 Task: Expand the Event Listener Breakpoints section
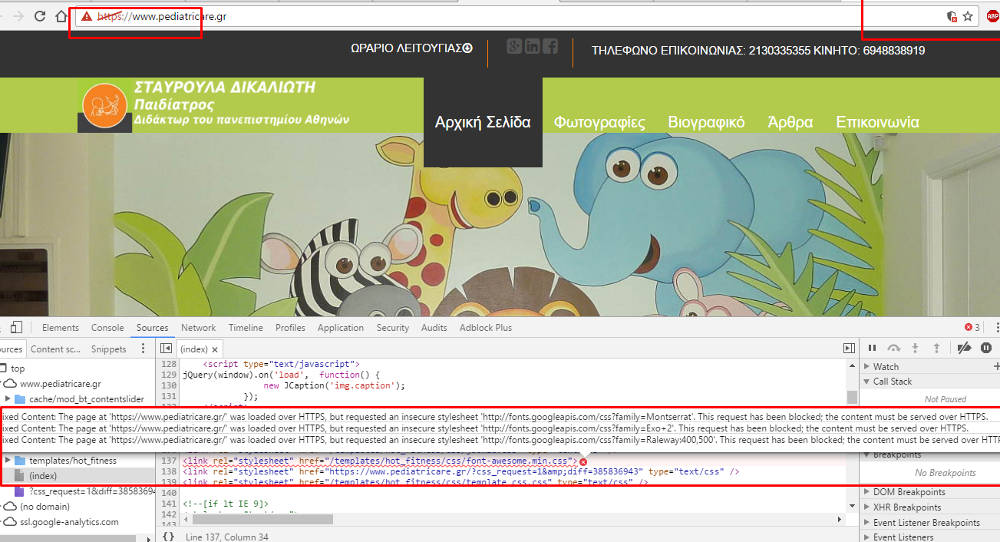(867, 522)
